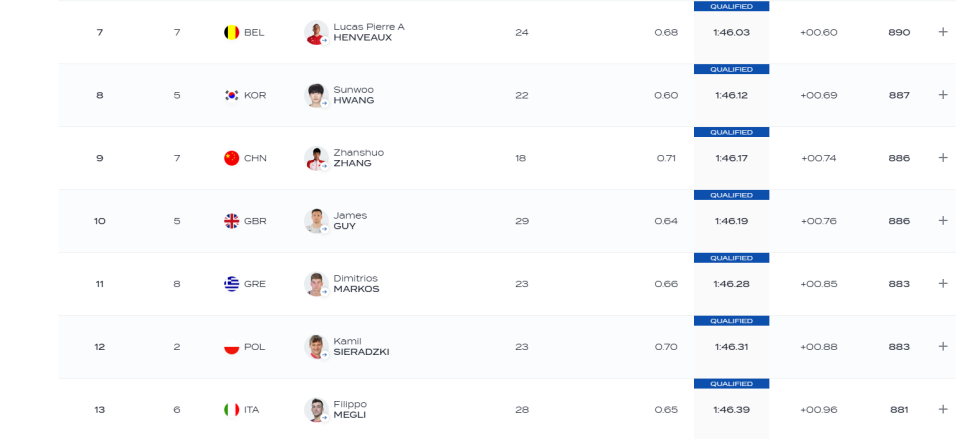Click the China flag icon
Image resolution: width=960 pixels, height=439 pixels.
231,158
